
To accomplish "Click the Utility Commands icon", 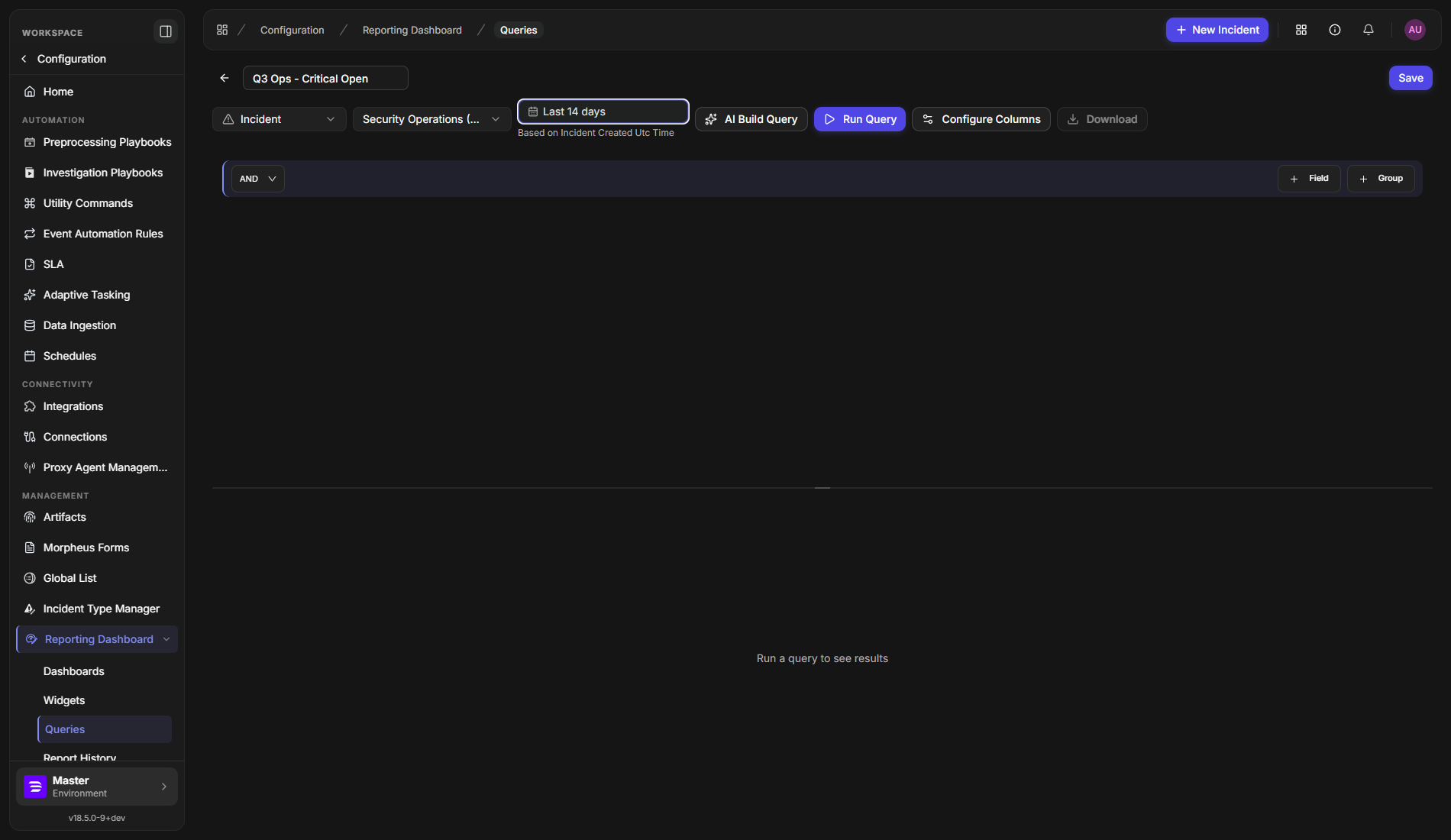I will pos(30,203).
